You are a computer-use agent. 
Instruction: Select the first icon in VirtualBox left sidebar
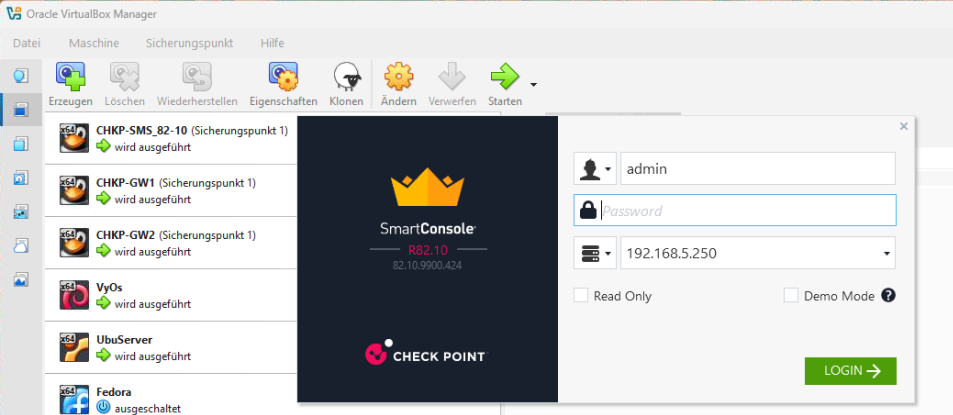(x=21, y=76)
